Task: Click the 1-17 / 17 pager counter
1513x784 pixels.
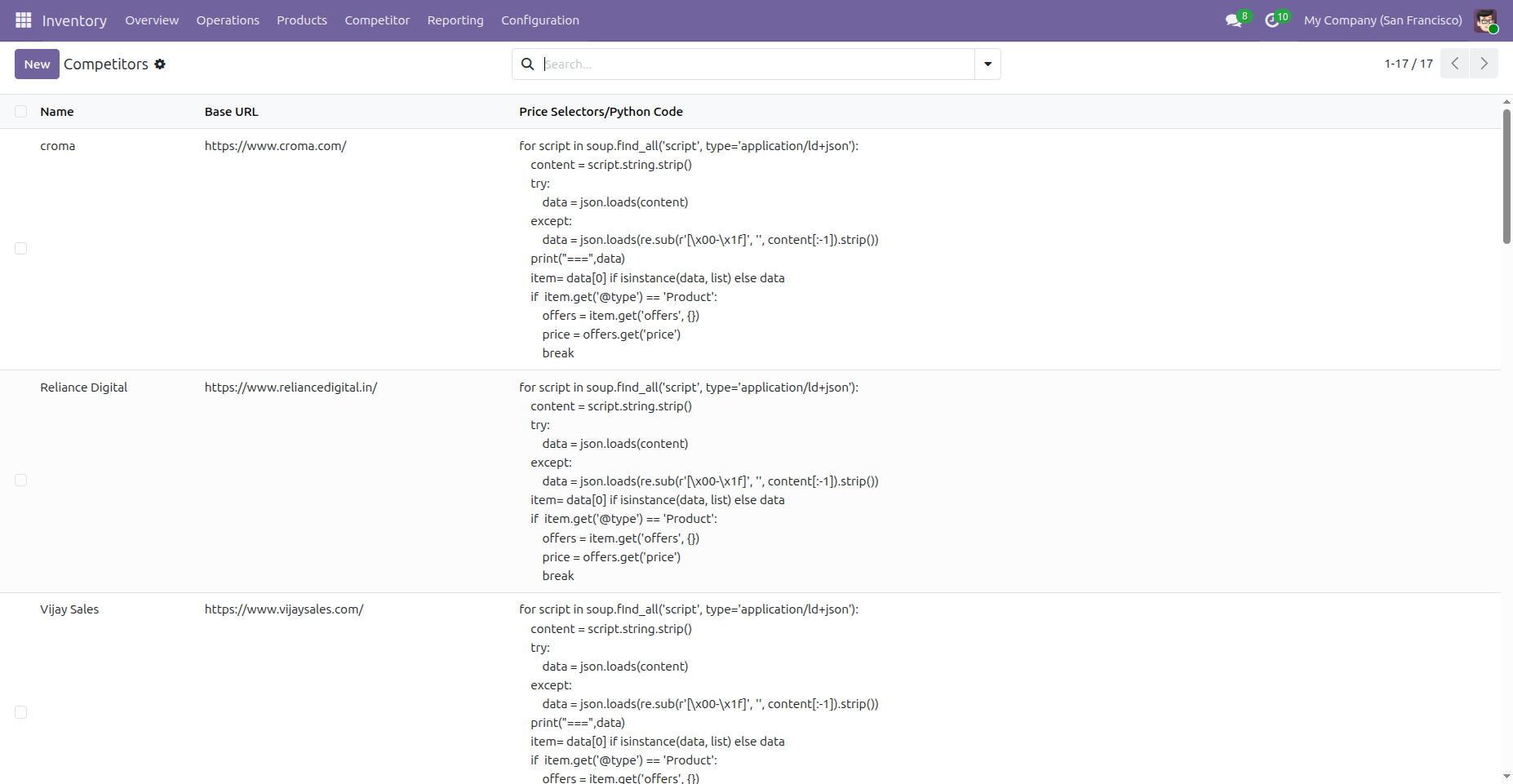Action: coord(1408,64)
